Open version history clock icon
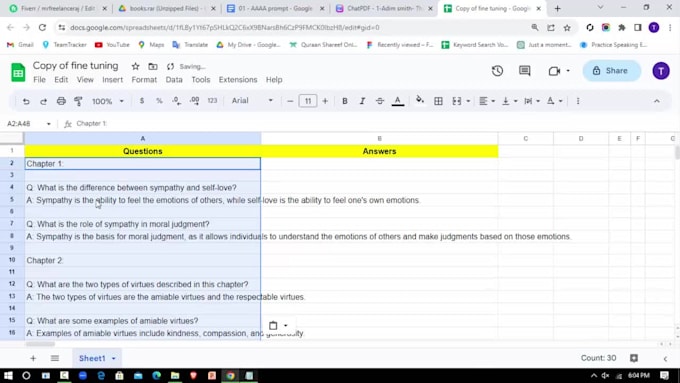Image resolution: width=680 pixels, height=383 pixels. pos(497,71)
